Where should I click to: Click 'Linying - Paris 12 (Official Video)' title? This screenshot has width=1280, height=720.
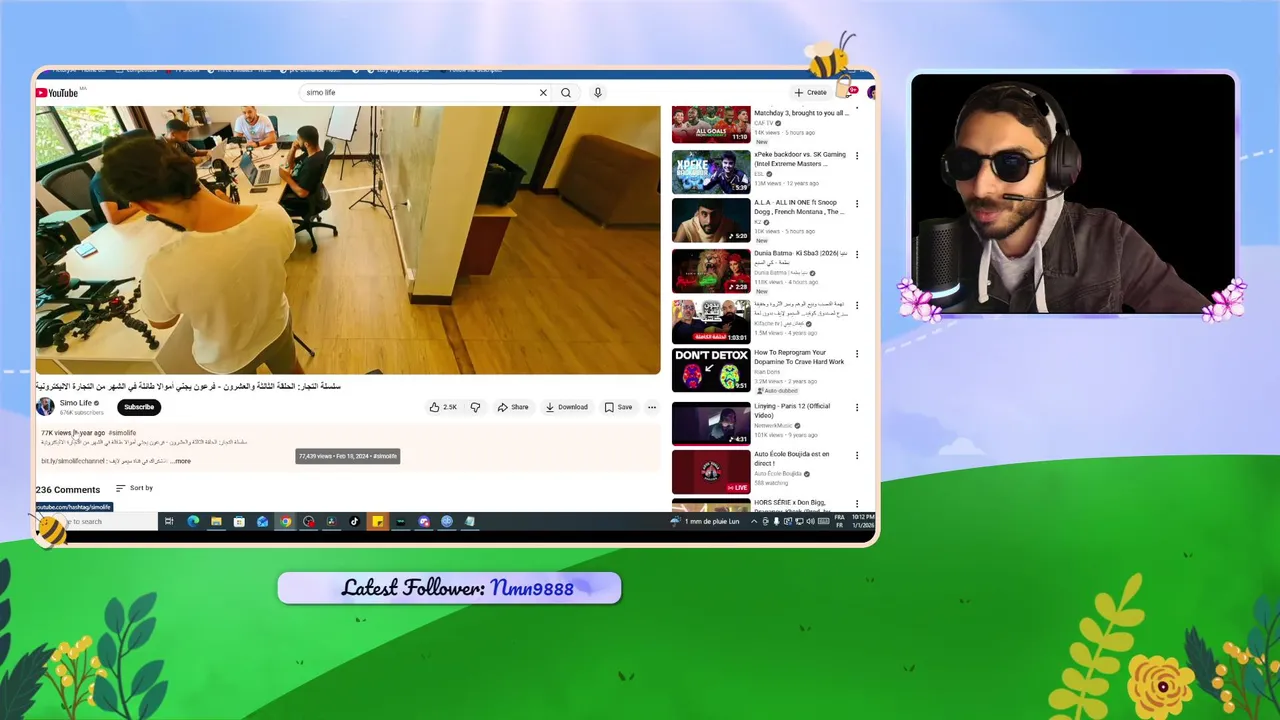(x=792, y=410)
